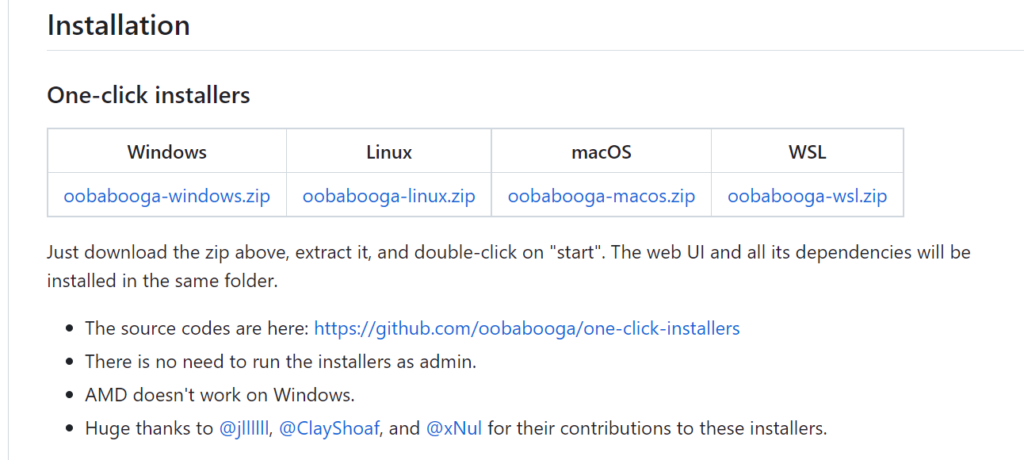Screen dimensions: 1024x460
Task: Click the Installation section heading
Action: point(118,25)
